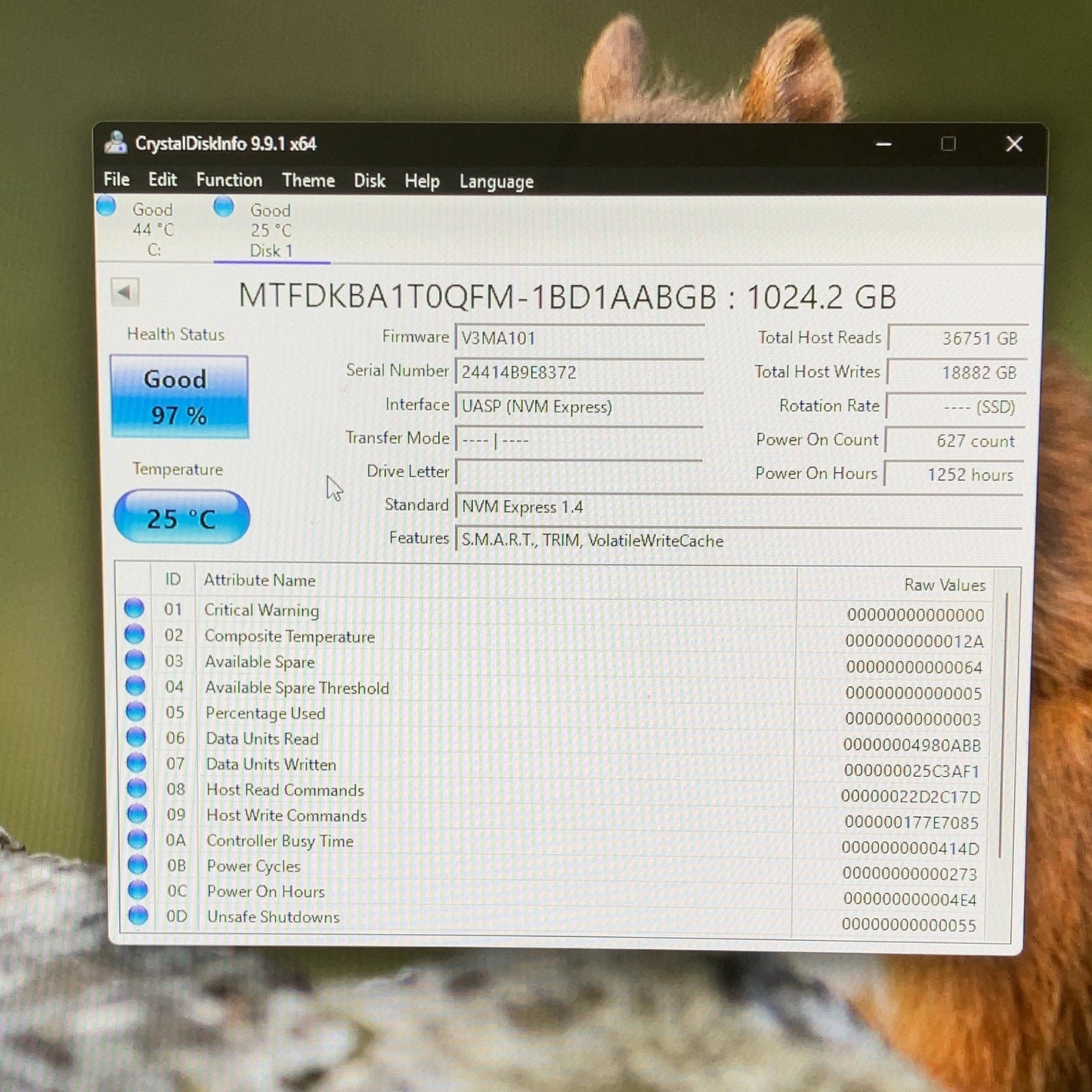Click status orb of Host Read Commands row
The image size is (1092, 1092).
click(137, 788)
